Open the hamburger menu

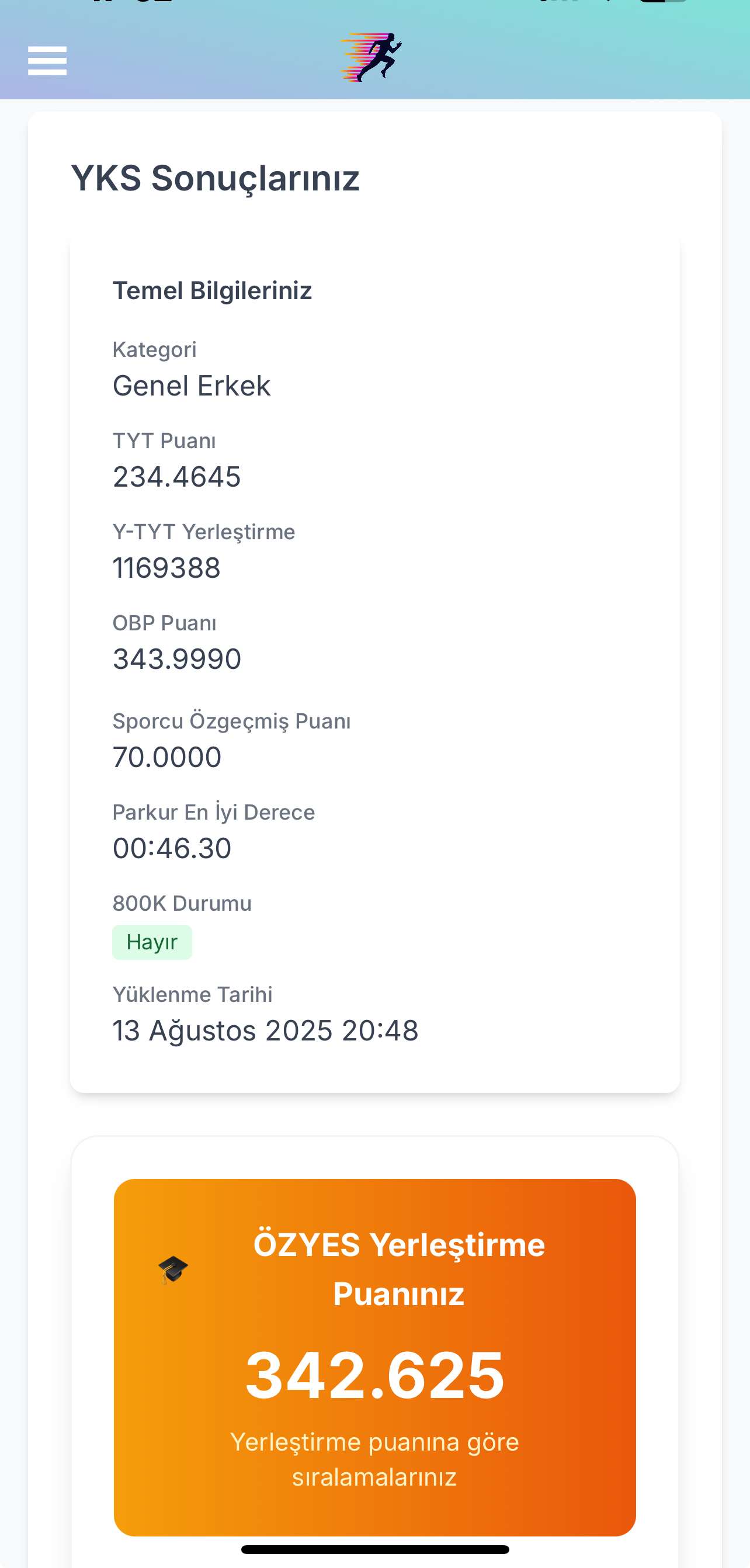pos(47,61)
